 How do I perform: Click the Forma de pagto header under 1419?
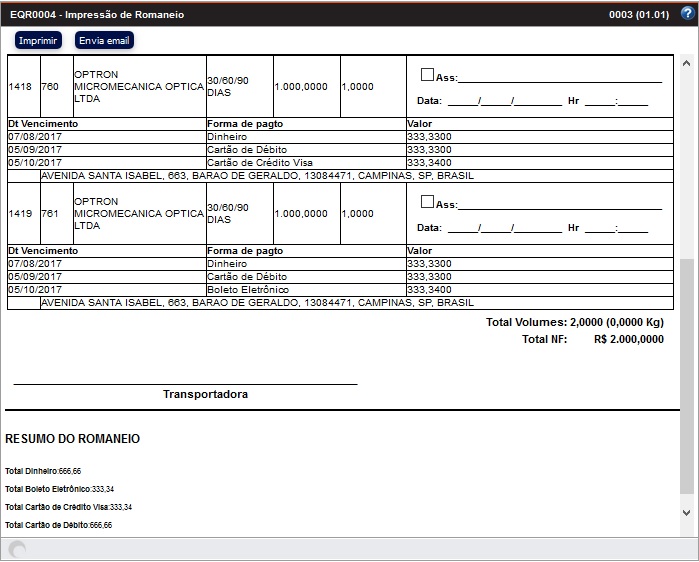point(245,251)
